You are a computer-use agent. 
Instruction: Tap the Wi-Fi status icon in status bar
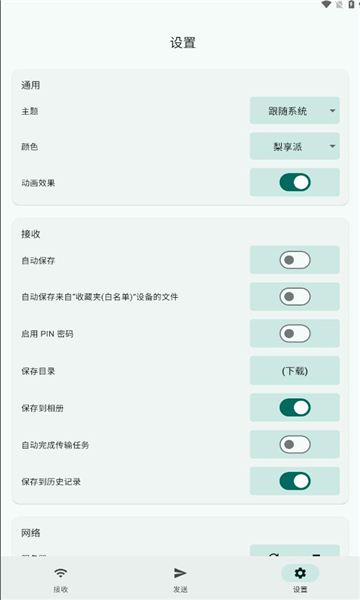[326, 4]
